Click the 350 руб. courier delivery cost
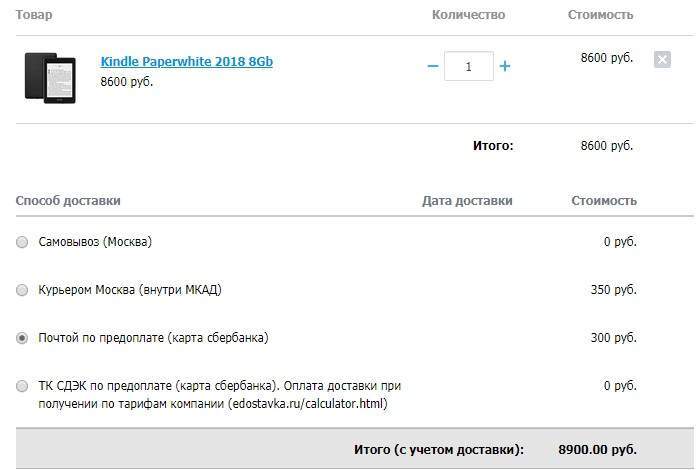This screenshot has width=700, height=470. pyautogui.click(x=613, y=290)
